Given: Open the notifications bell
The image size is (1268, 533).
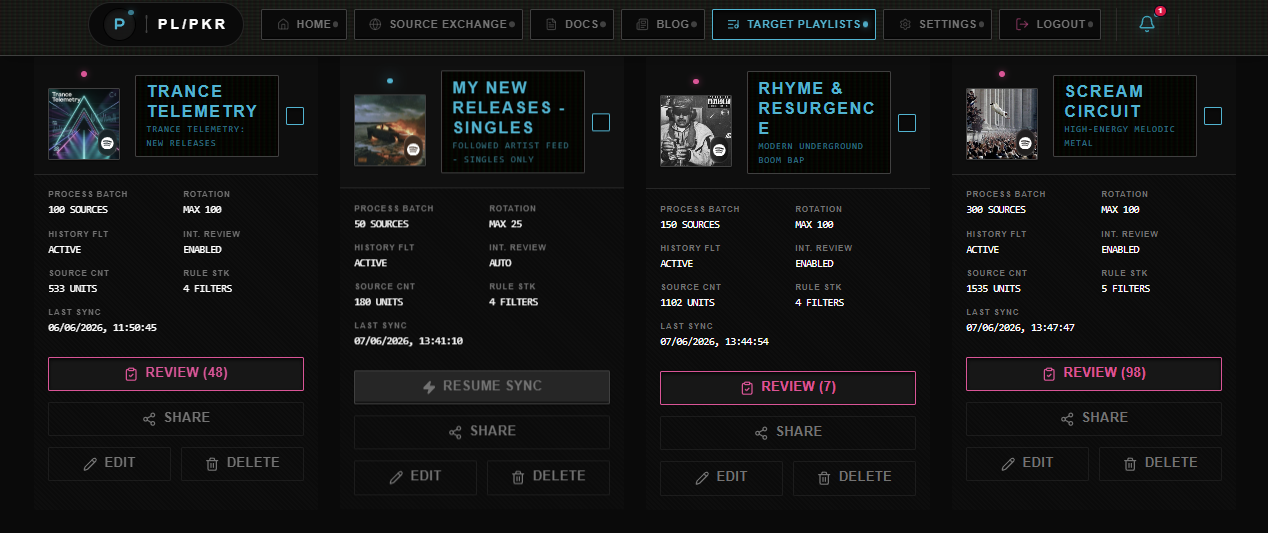Looking at the screenshot, I should pyautogui.click(x=1147, y=24).
